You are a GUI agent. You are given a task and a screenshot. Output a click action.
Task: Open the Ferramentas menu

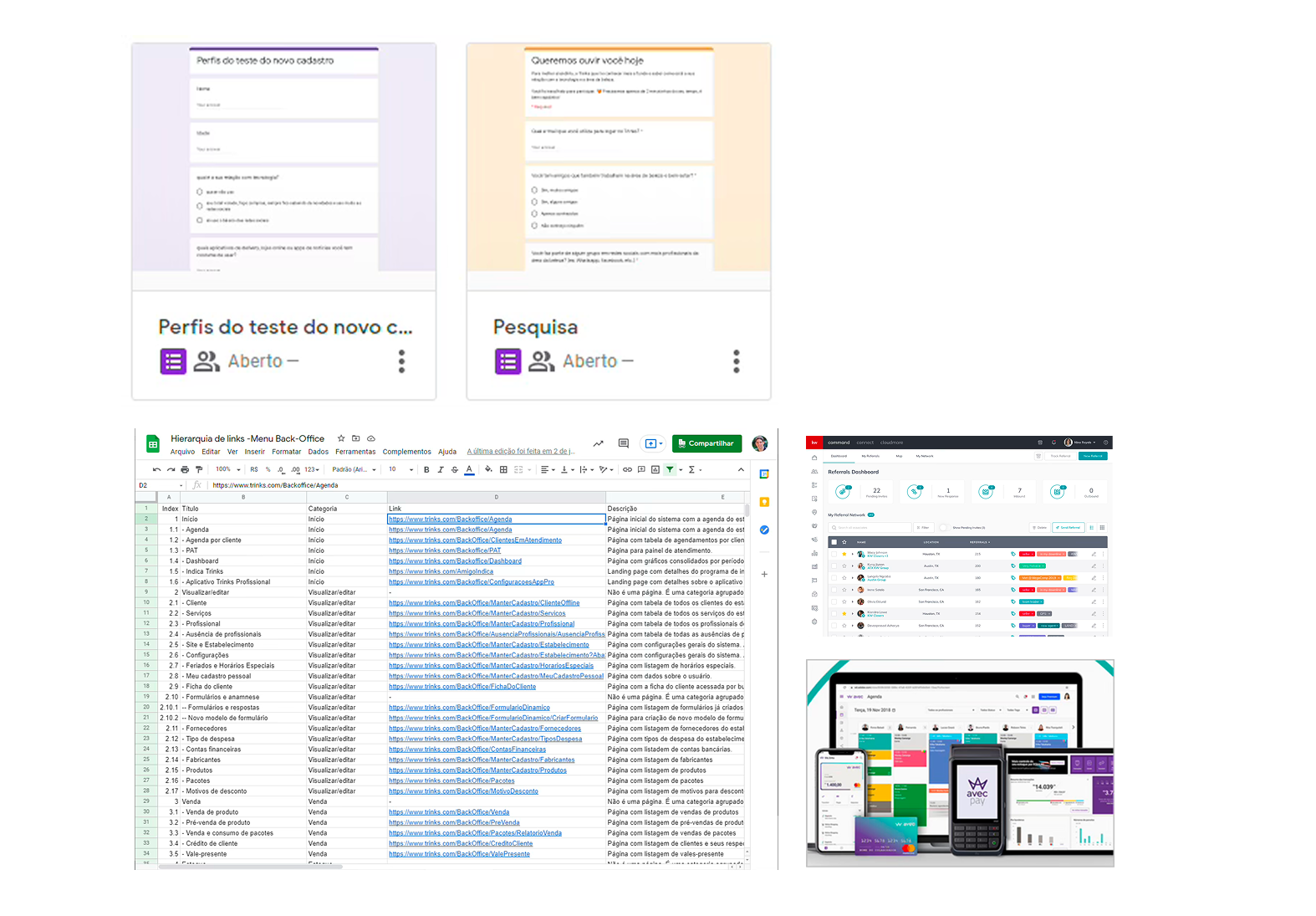click(355, 452)
